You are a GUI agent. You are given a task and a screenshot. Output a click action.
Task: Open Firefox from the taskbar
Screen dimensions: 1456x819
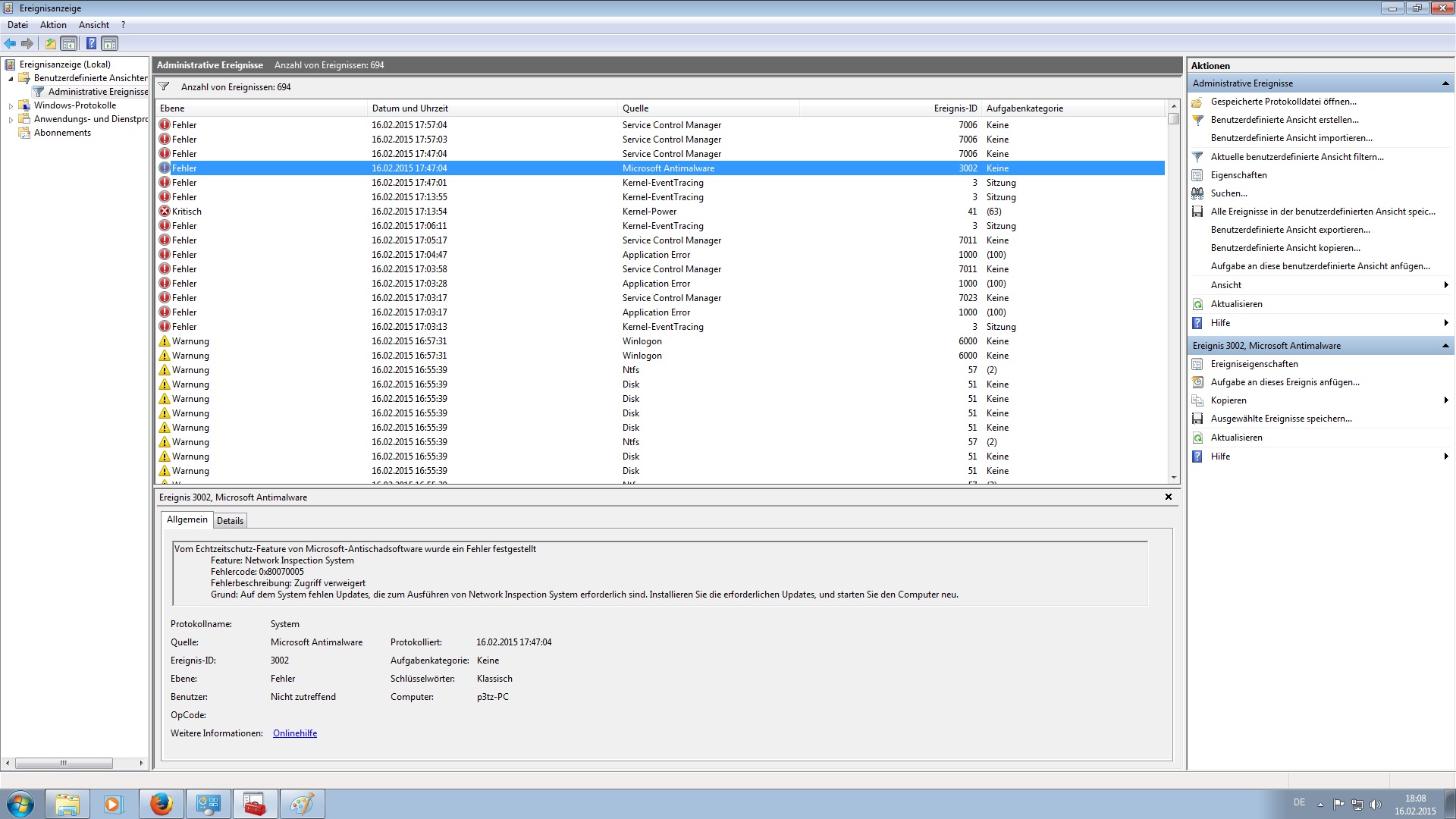(x=161, y=804)
